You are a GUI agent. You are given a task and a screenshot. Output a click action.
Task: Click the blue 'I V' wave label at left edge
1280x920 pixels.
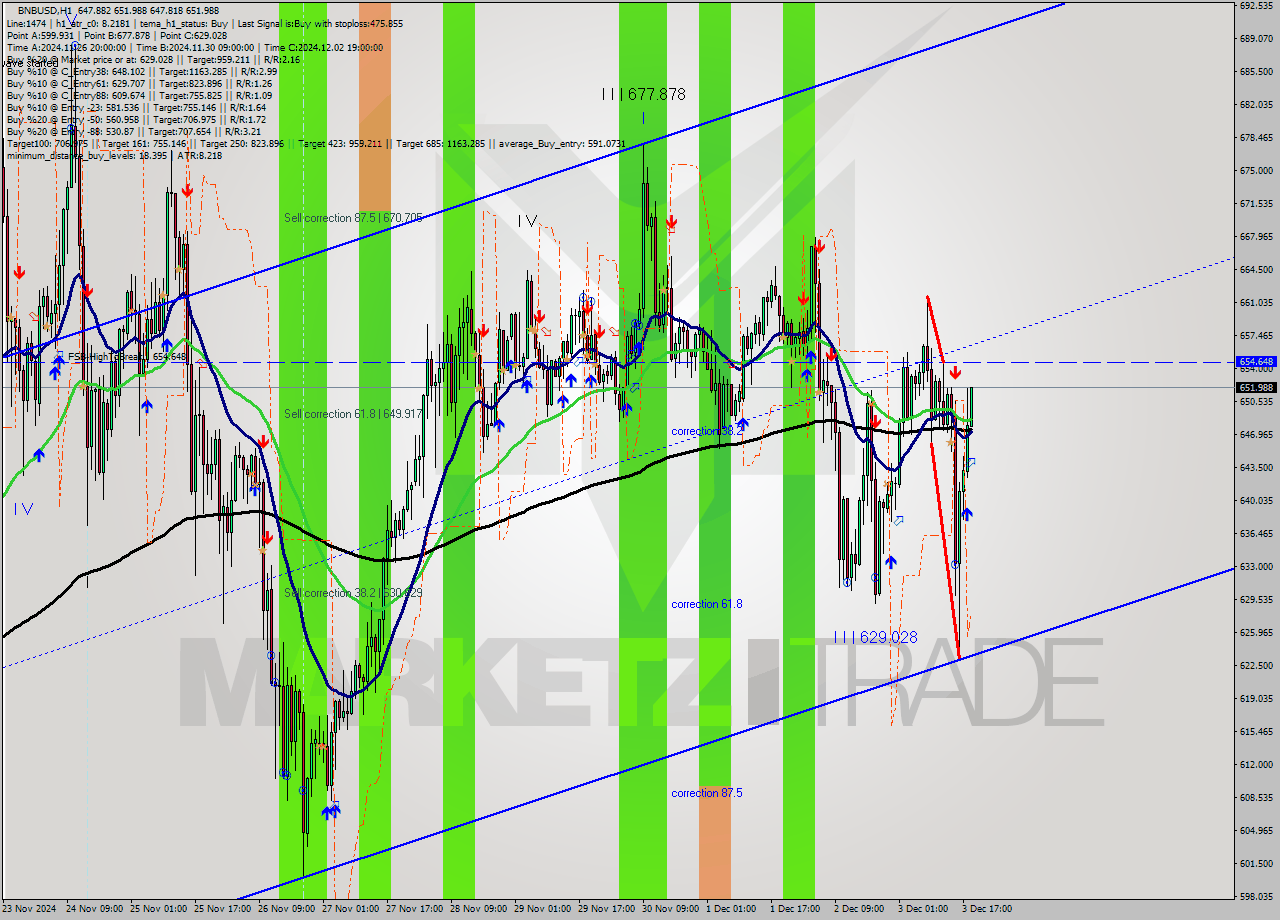pyautogui.click(x=24, y=509)
